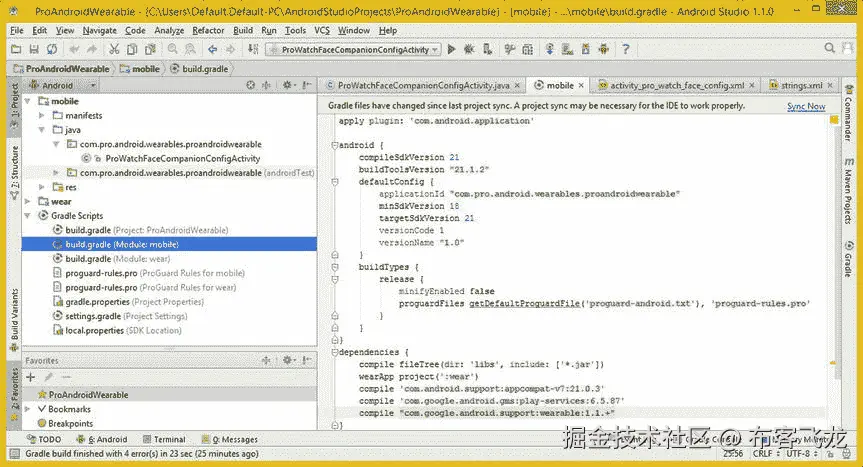Click the Replace toolbar icon
The width and height of the screenshot is (863, 467).
tap(190, 50)
